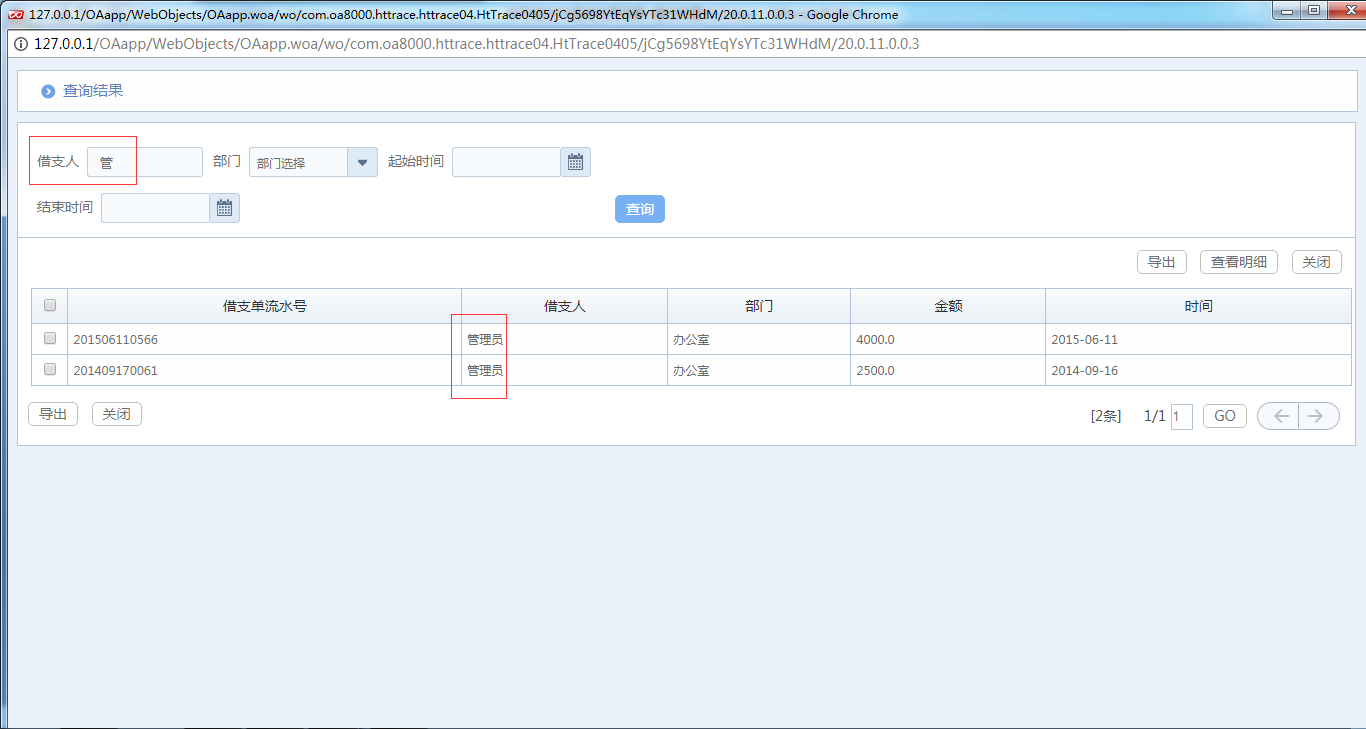Go to the next page arrow
Image resolution: width=1366 pixels, height=729 pixels.
pyautogui.click(x=1317, y=416)
